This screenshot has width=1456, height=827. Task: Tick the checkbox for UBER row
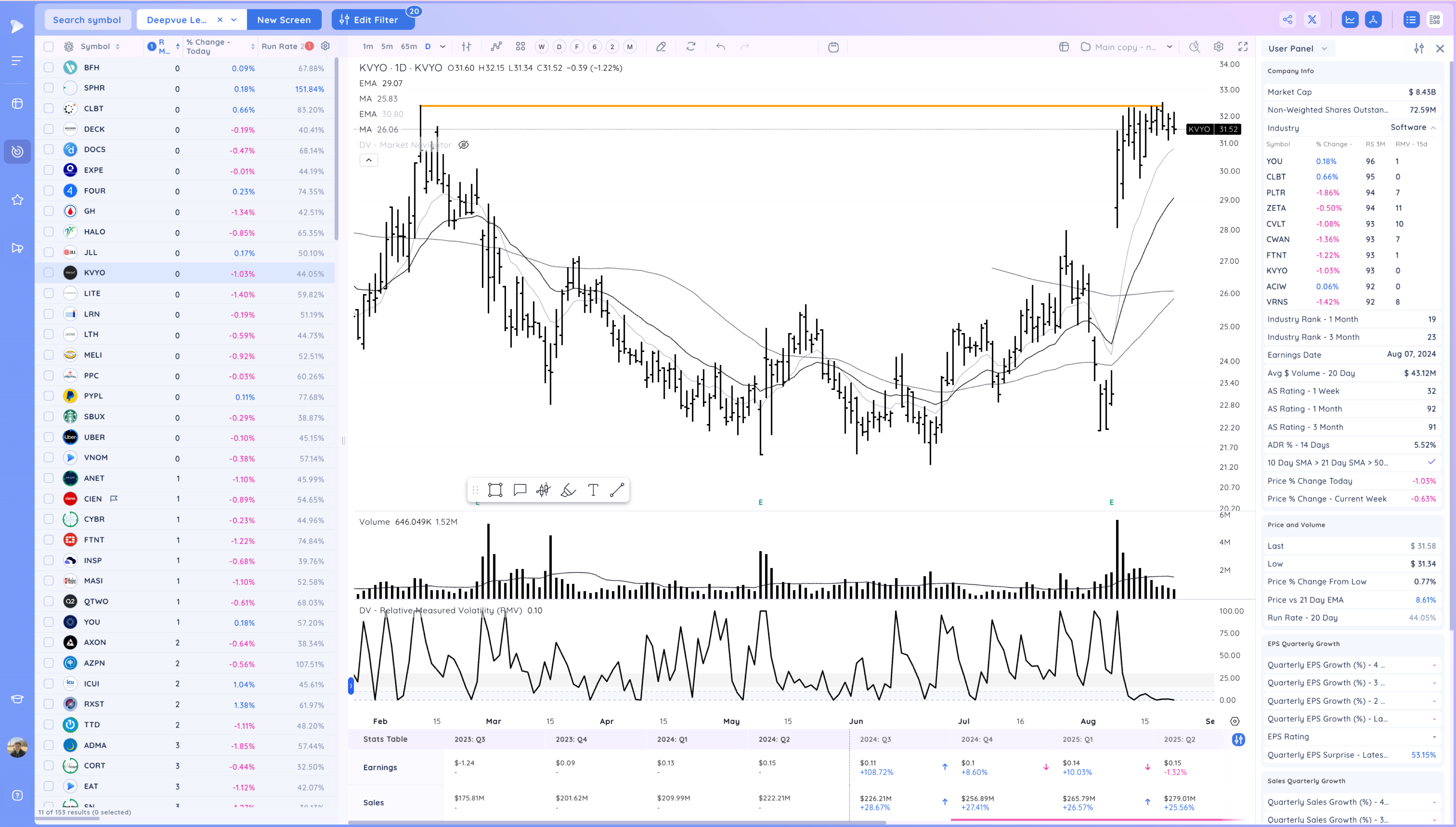point(49,437)
